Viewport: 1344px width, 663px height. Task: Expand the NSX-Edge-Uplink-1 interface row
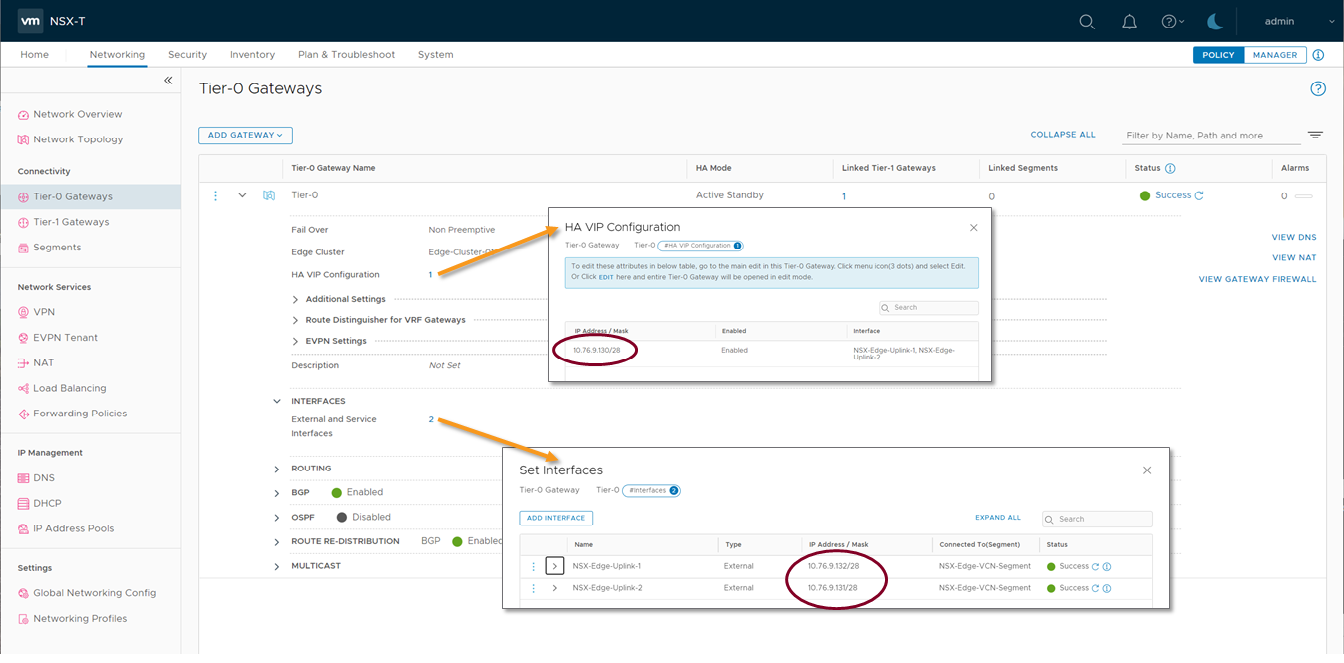pos(555,566)
